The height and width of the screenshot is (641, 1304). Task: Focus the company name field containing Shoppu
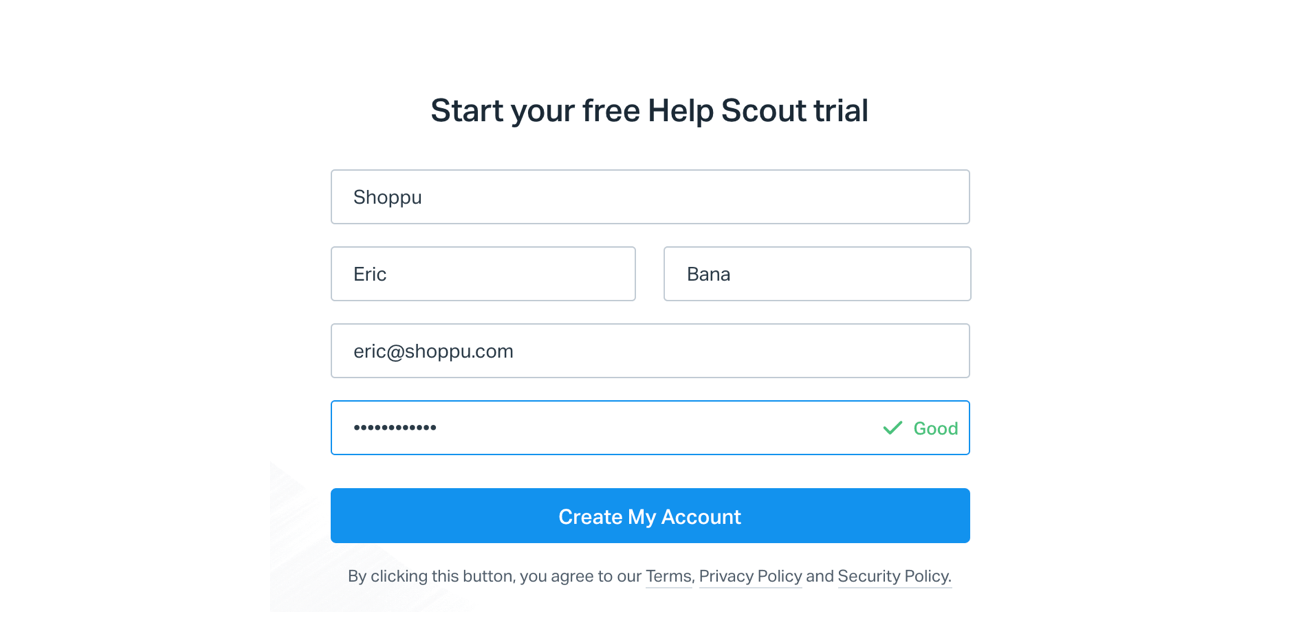point(650,197)
